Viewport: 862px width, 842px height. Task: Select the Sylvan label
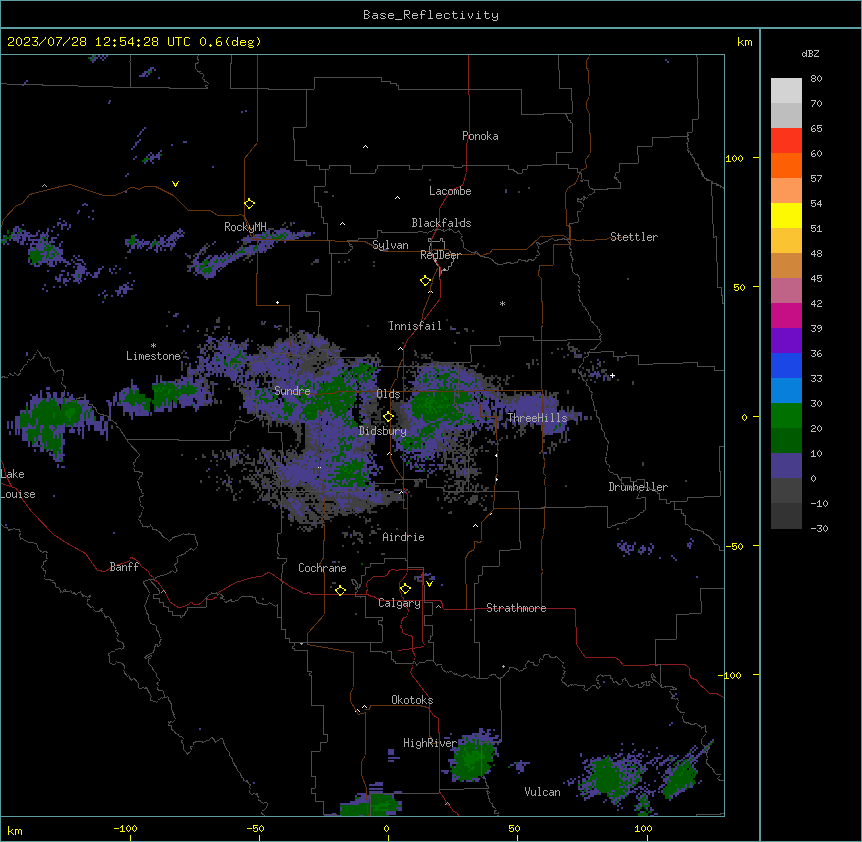(x=390, y=245)
